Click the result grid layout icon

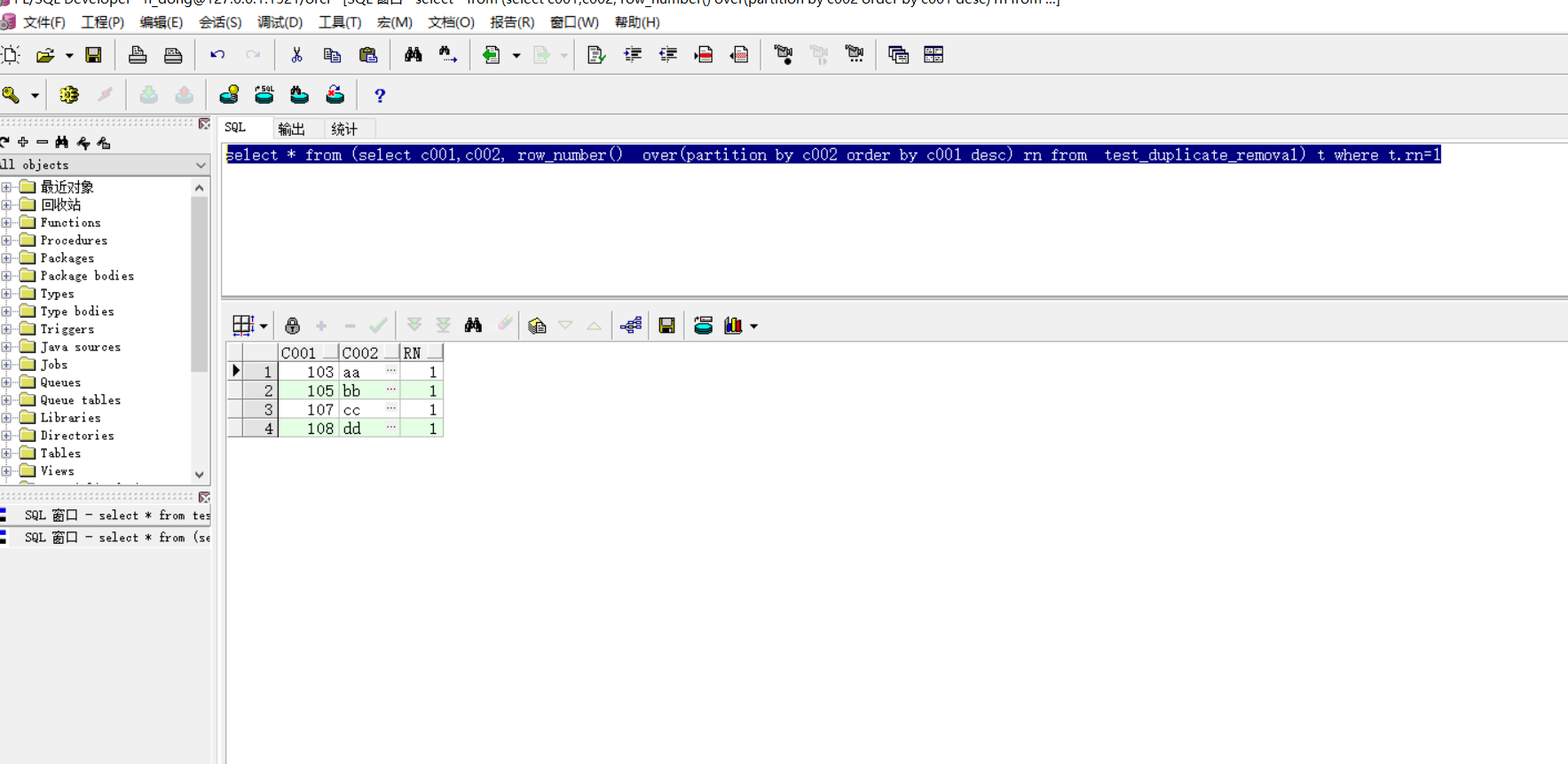click(243, 326)
